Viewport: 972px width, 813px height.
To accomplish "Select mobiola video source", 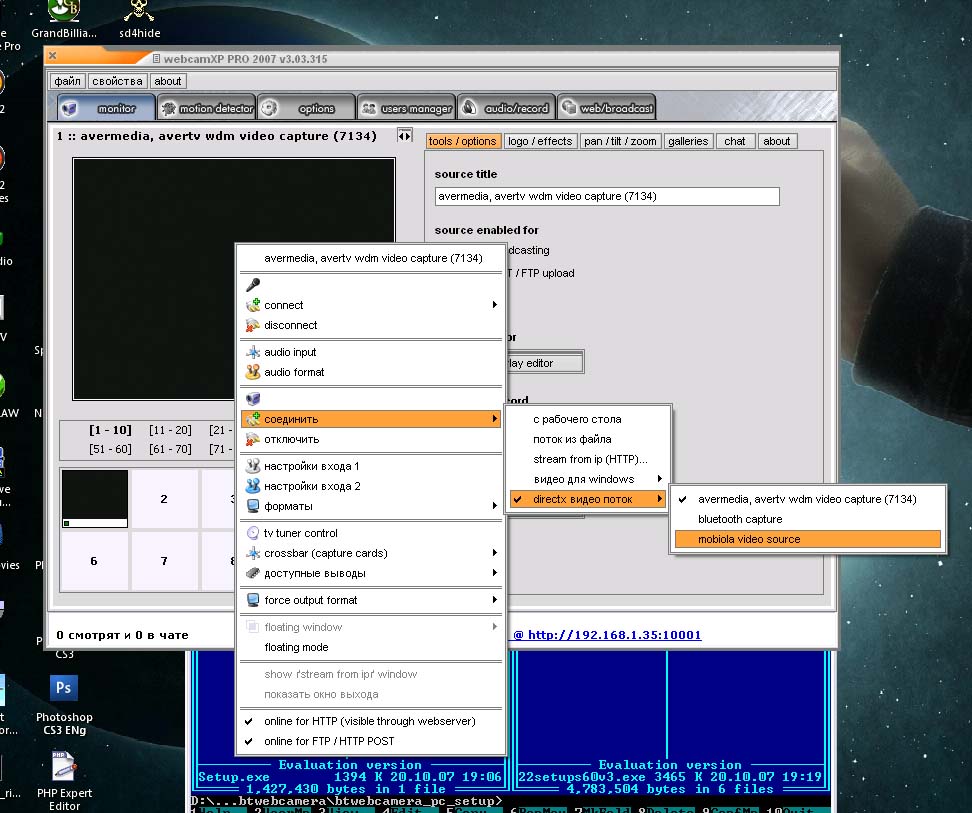I will 807,539.
